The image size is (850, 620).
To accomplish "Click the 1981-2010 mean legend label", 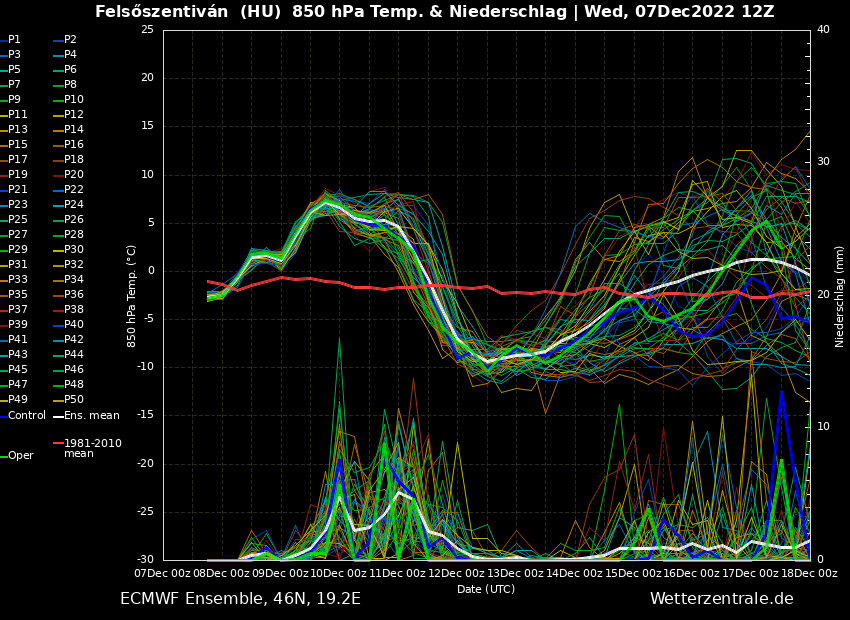I will (x=92, y=448).
